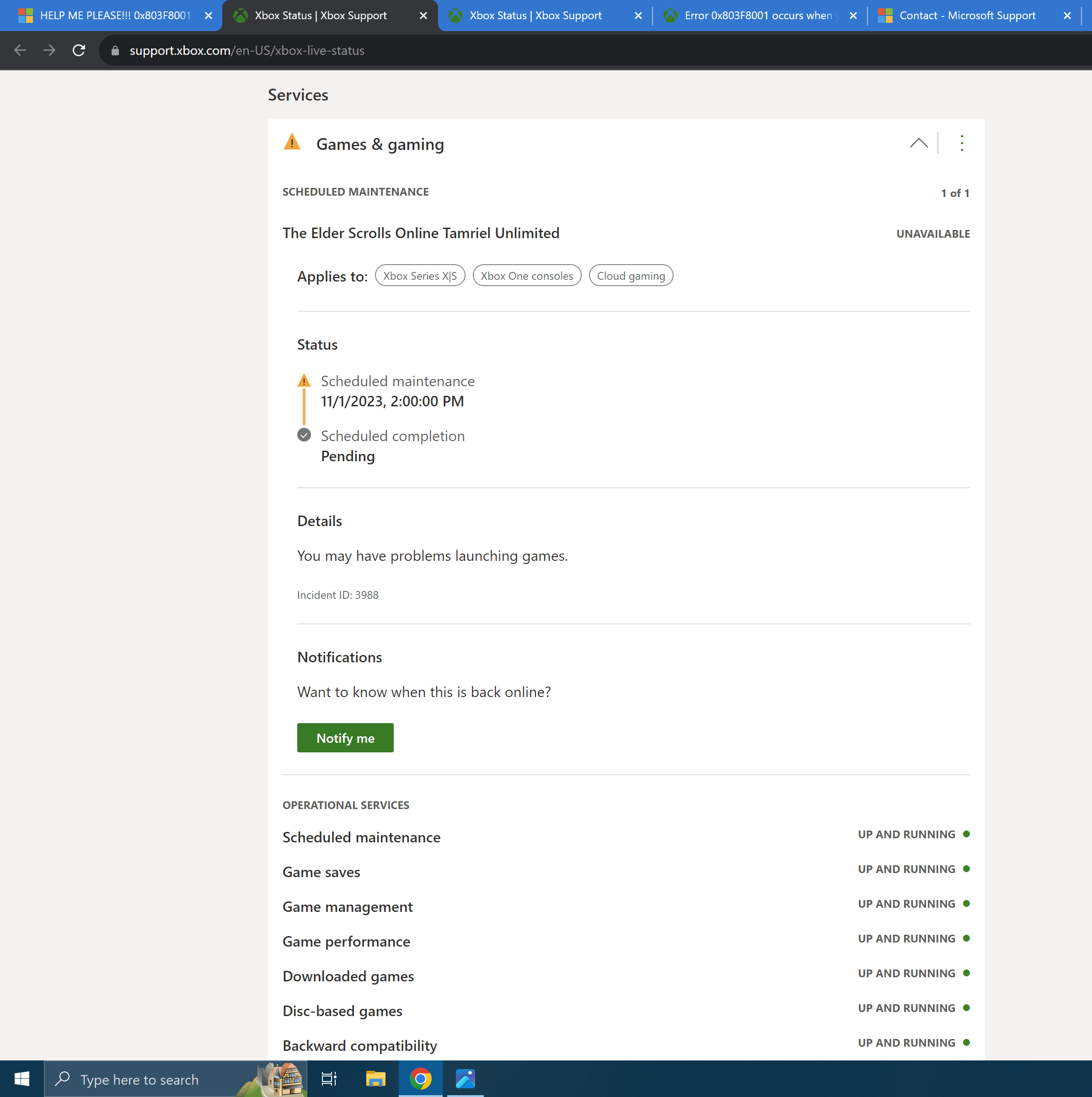Click the 1 of 1 counter
Viewport: 1092px width, 1097px height.
[x=955, y=193]
